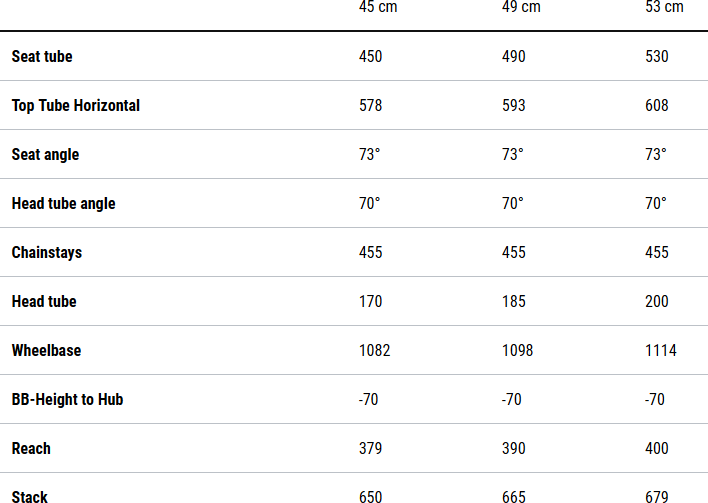Click the 45 cm column header
708x503 pixels.
[379, 8]
